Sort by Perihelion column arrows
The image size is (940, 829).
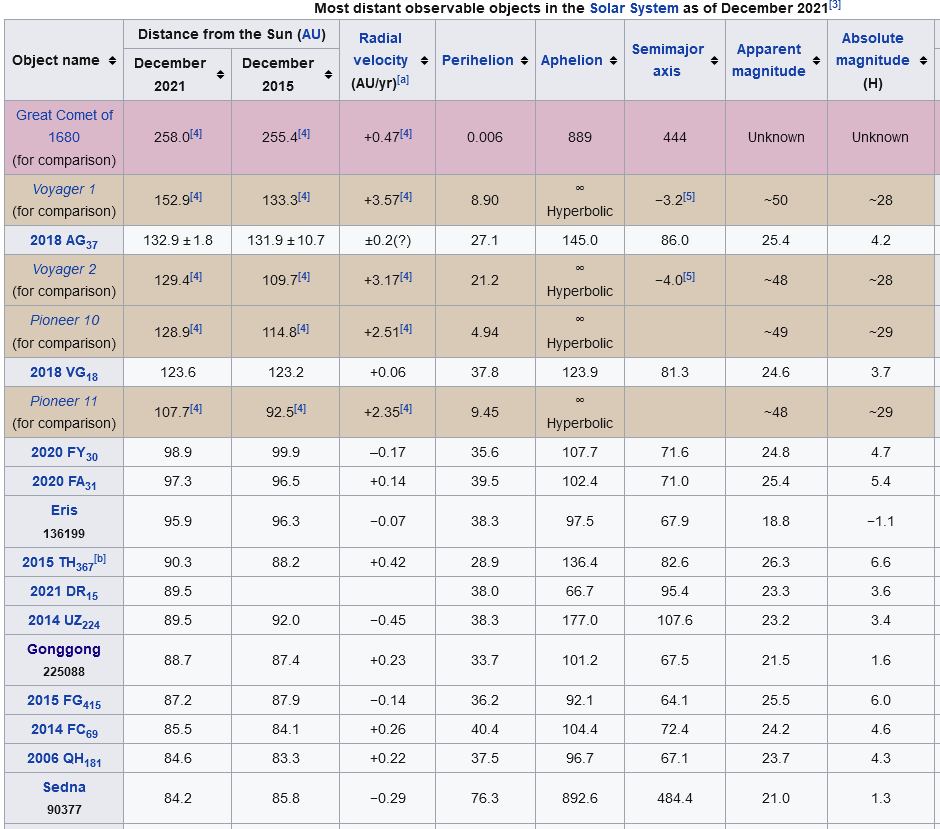(x=525, y=61)
